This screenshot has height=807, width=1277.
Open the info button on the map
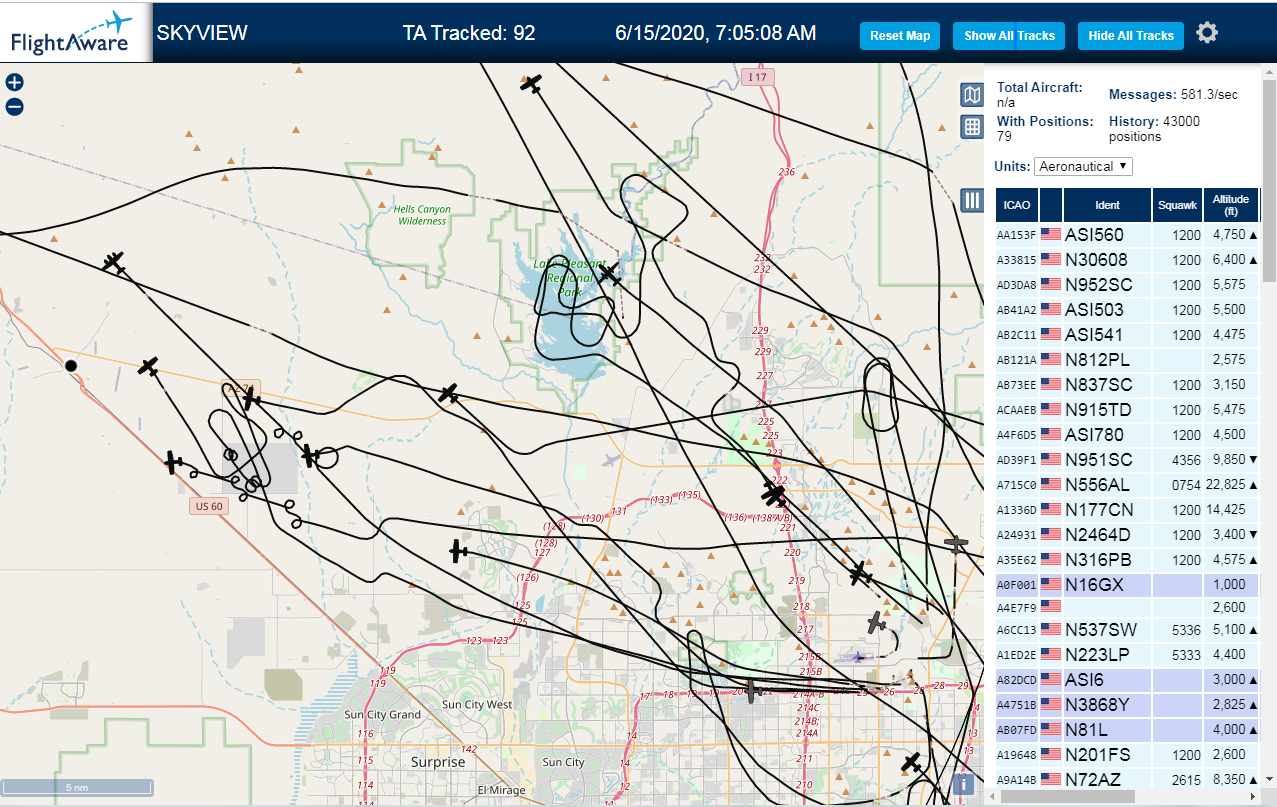pyautogui.click(x=963, y=785)
